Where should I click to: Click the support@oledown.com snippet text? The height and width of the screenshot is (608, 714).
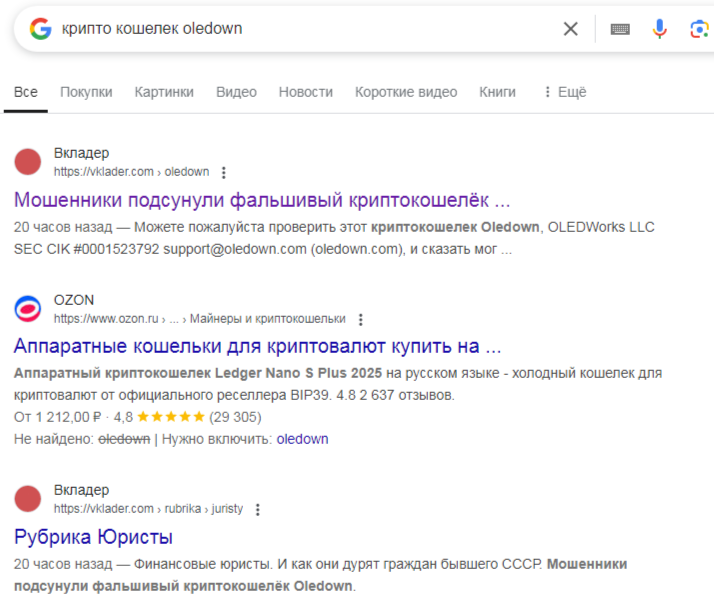[235, 249]
